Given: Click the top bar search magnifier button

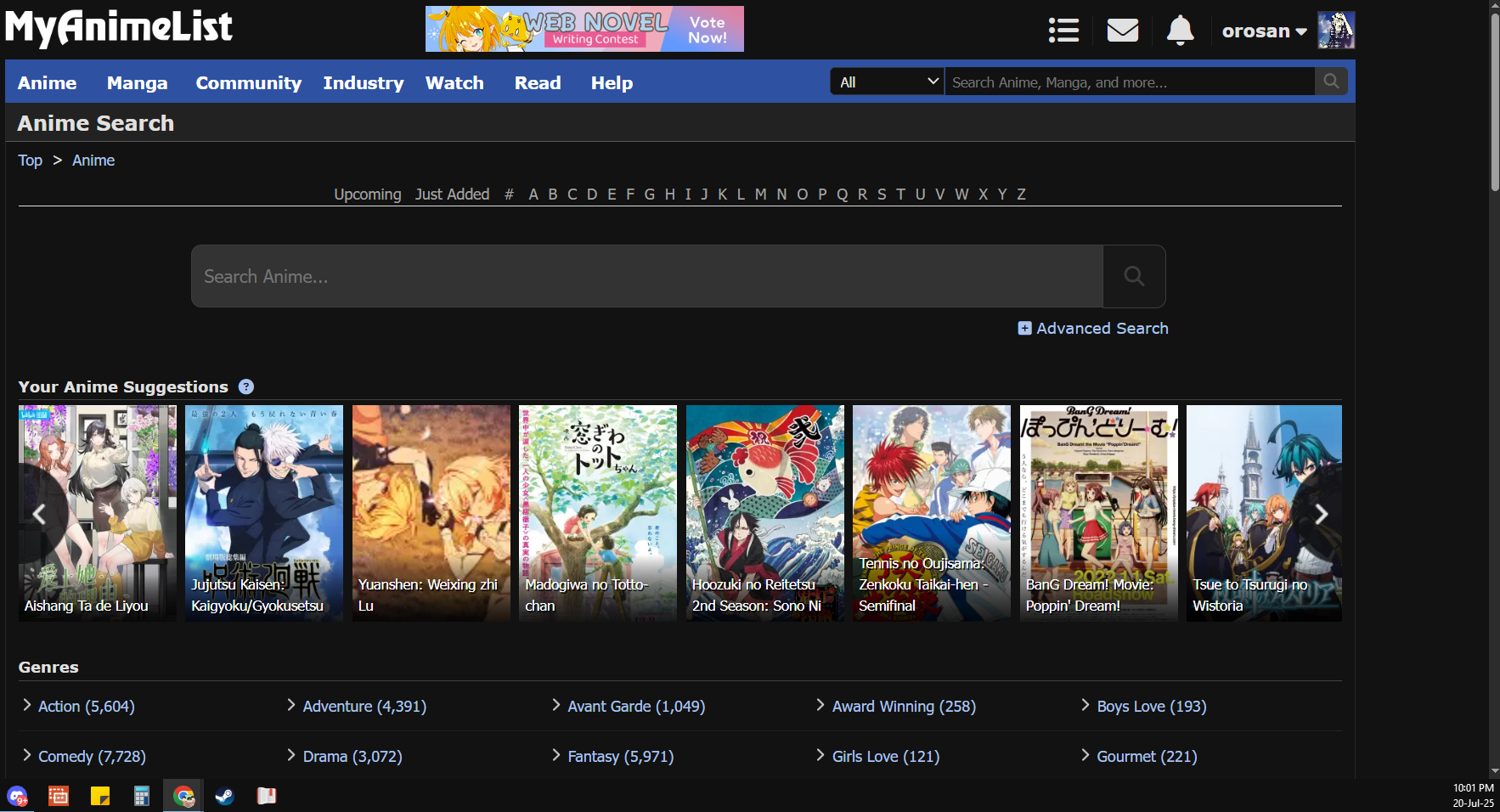Looking at the screenshot, I should tap(1331, 82).
